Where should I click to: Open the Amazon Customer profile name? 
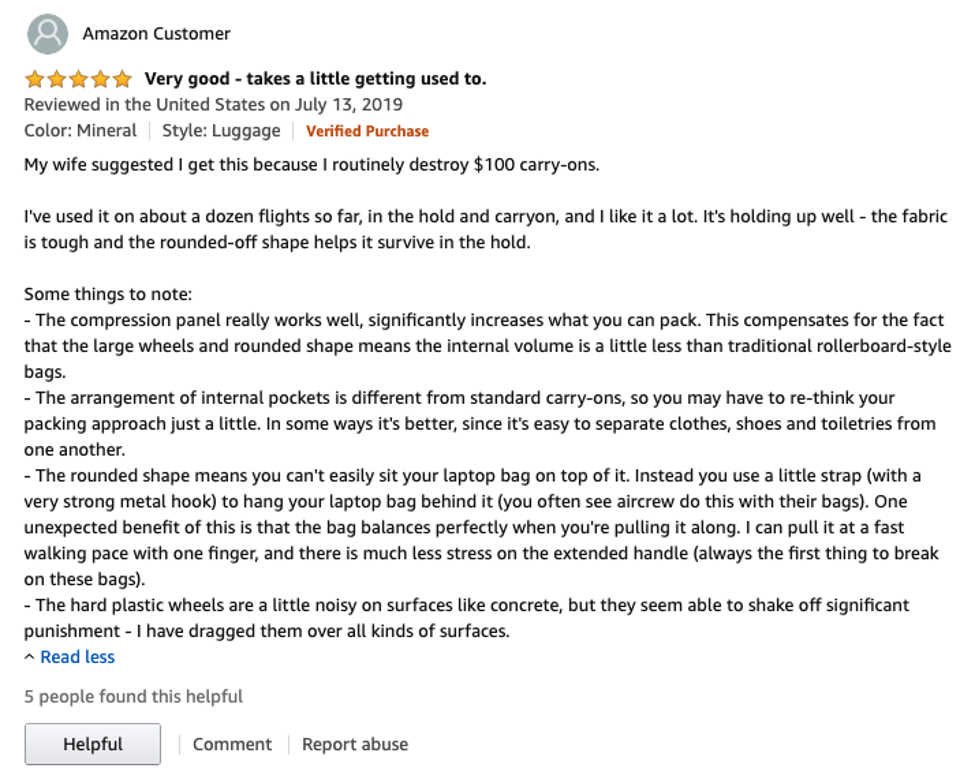point(157,34)
